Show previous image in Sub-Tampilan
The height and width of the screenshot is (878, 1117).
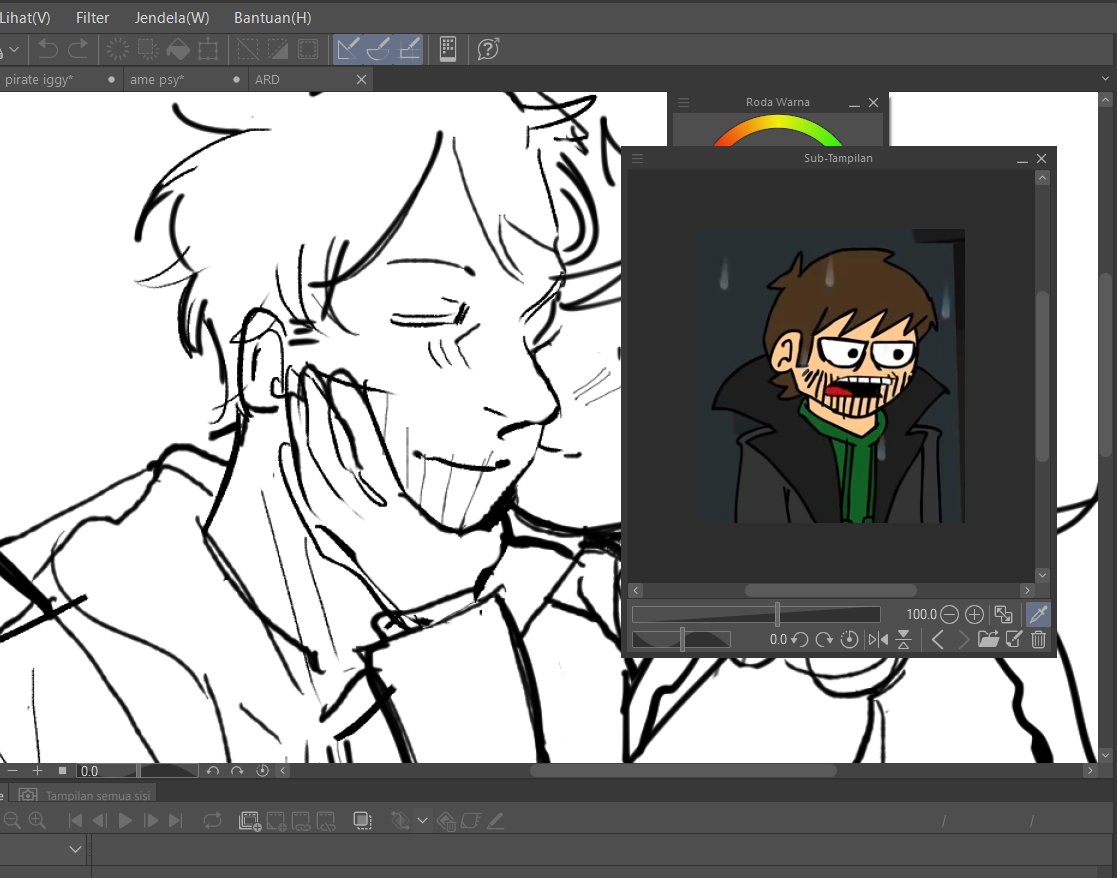pos(938,639)
